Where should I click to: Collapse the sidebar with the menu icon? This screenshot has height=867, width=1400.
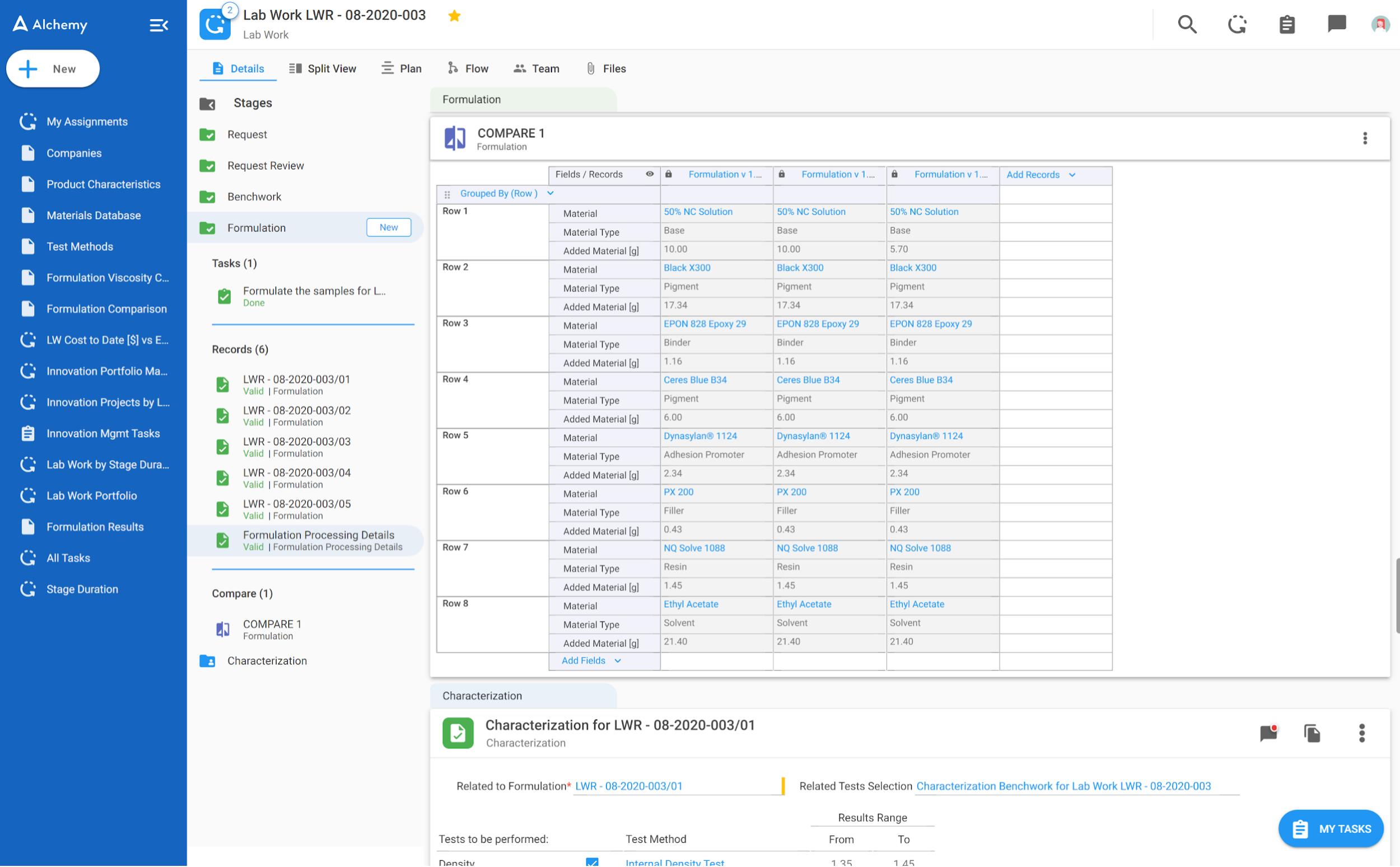(159, 25)
